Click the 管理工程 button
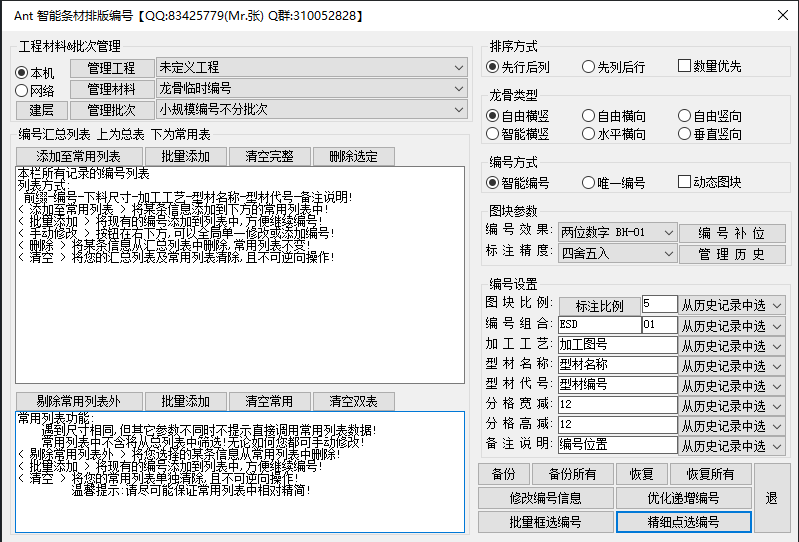The image size is (799, 542). click(111, 68)
